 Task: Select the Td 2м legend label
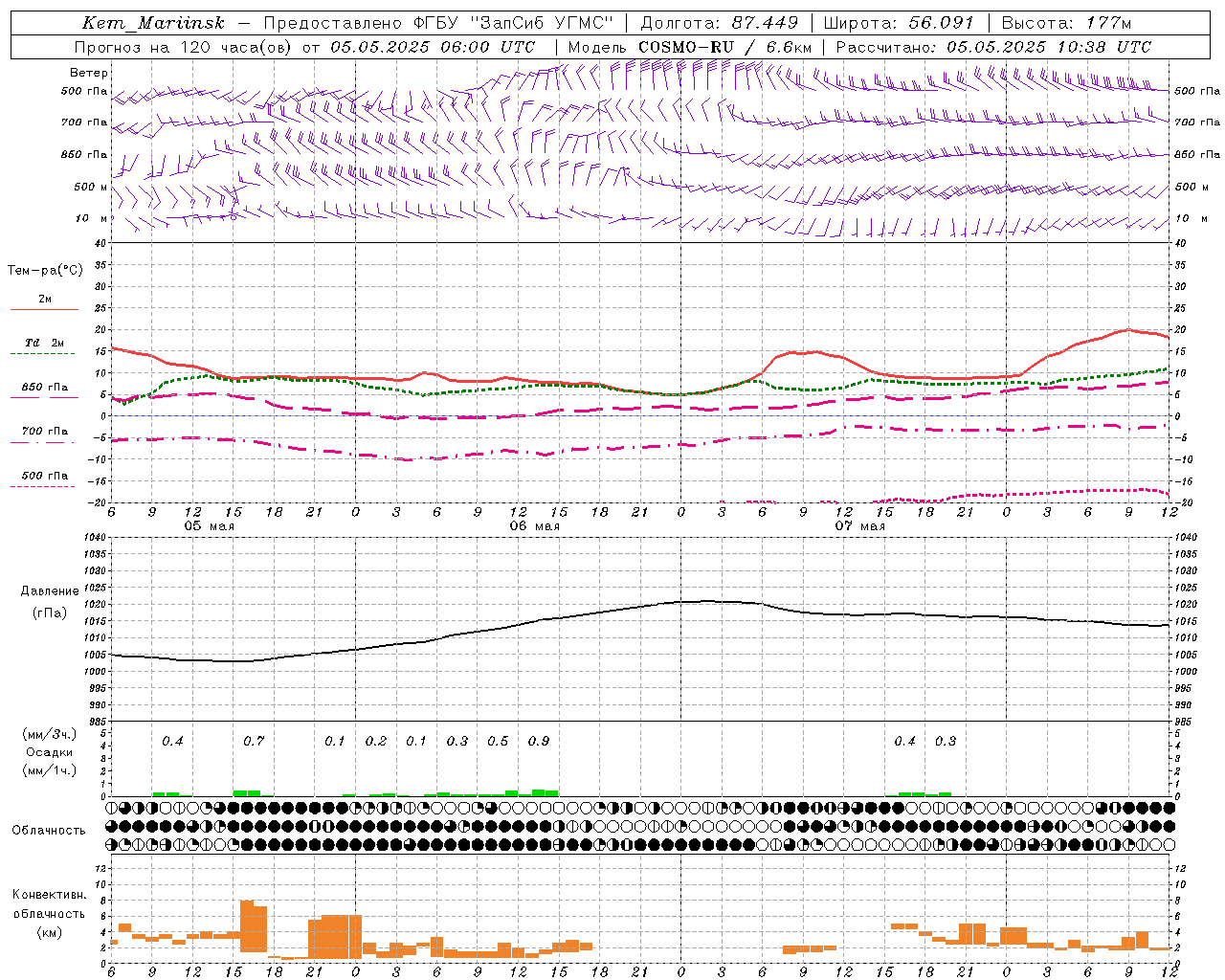[x=45, y=343]
